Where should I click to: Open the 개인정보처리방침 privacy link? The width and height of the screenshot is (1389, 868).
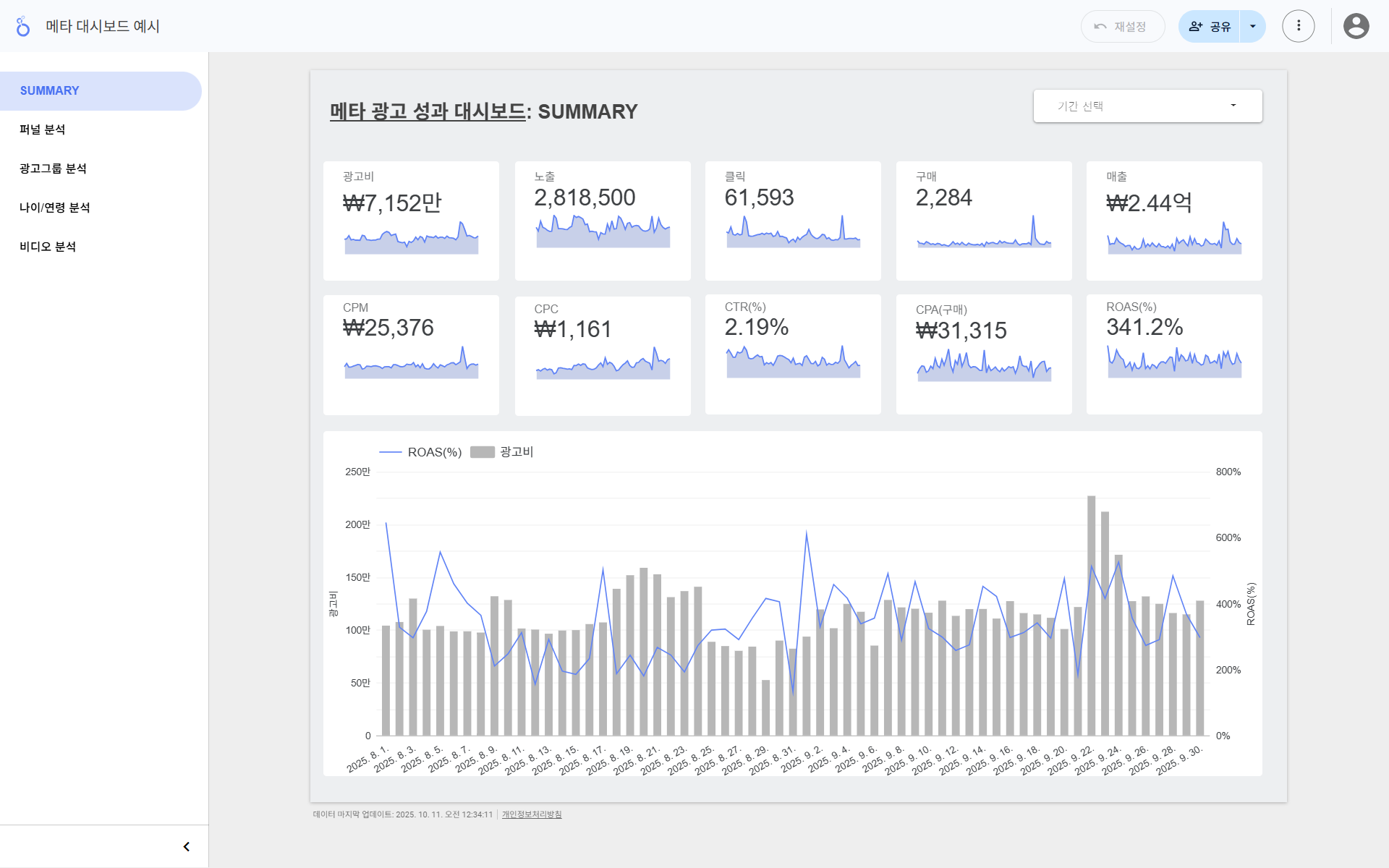point(532,814)
